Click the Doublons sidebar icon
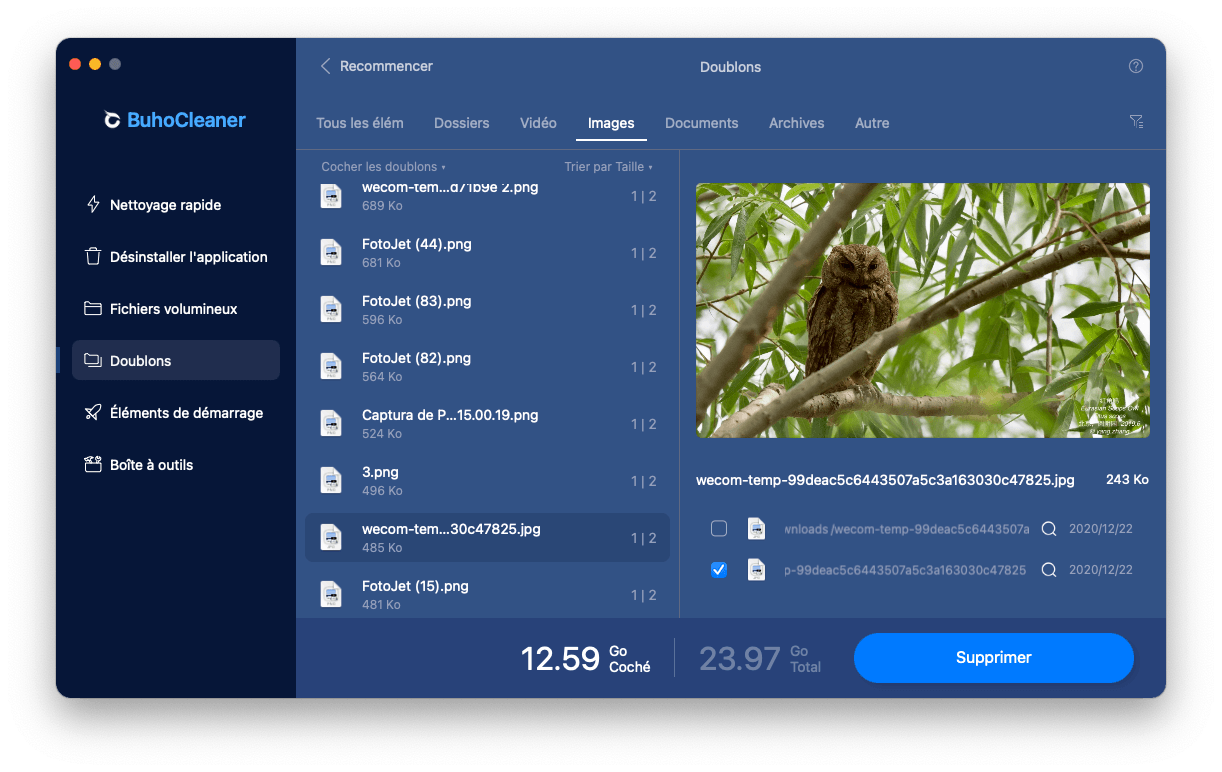Viewport: 1222px width, 772px height. coord(93,360)
